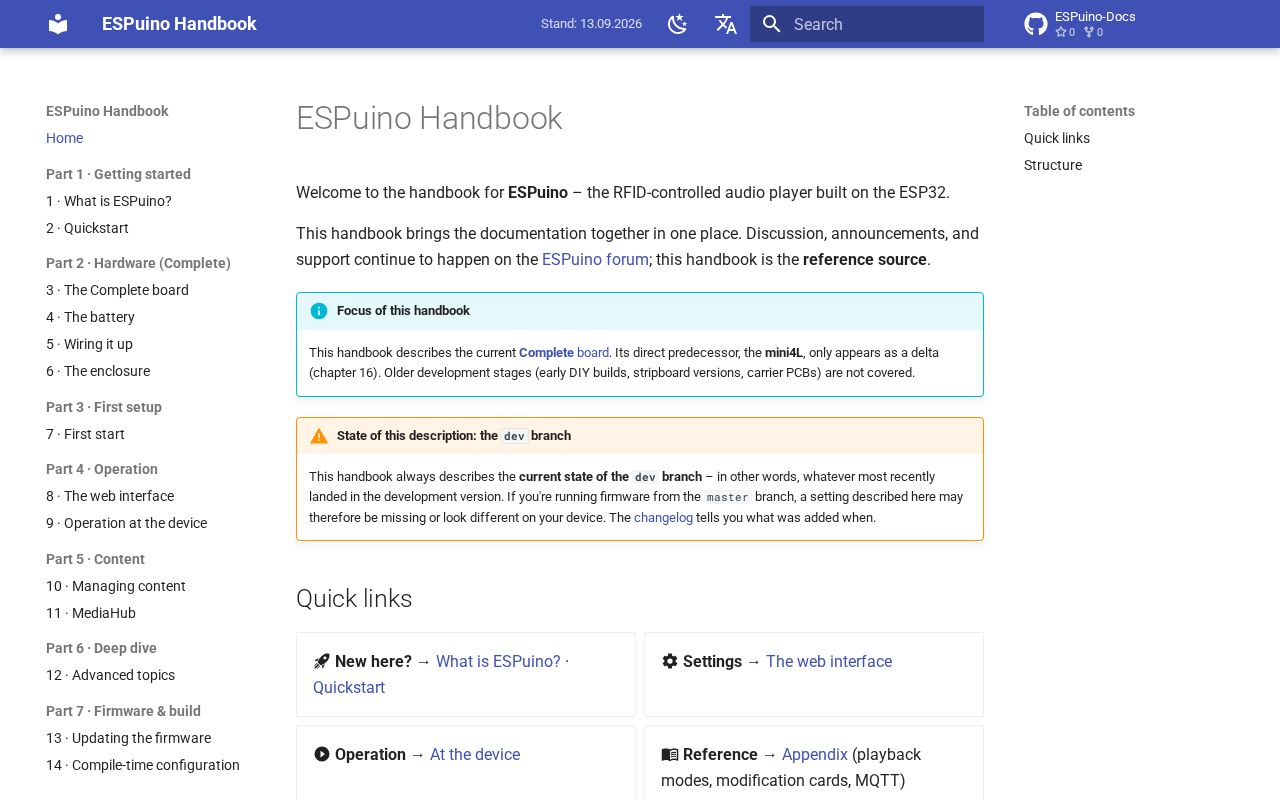Open Quickstart link in New here card

click(349, 687)
